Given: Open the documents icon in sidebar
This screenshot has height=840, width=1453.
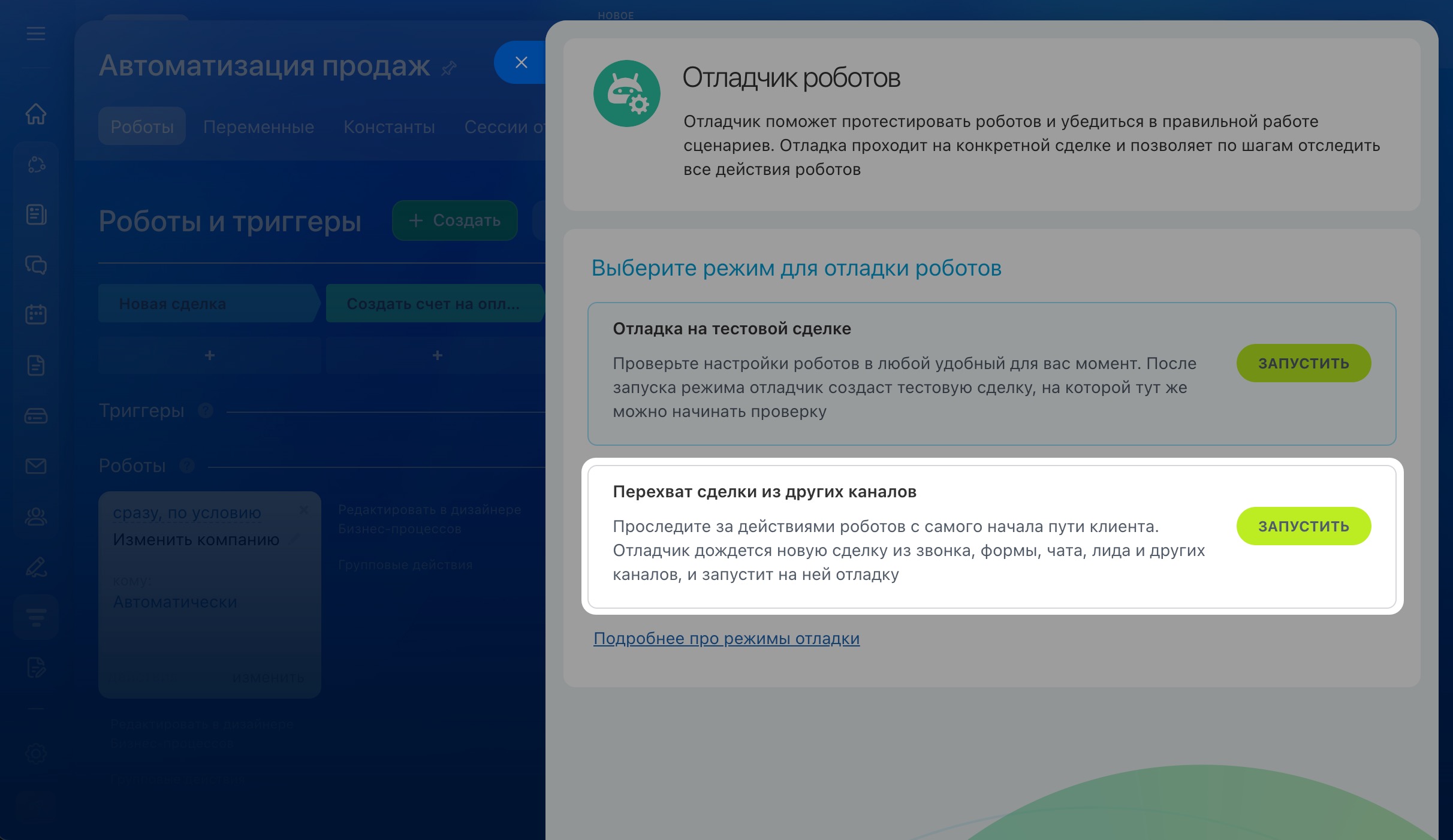Looking at the screenshot, I should pyautogui.click(x=36, y=365).
